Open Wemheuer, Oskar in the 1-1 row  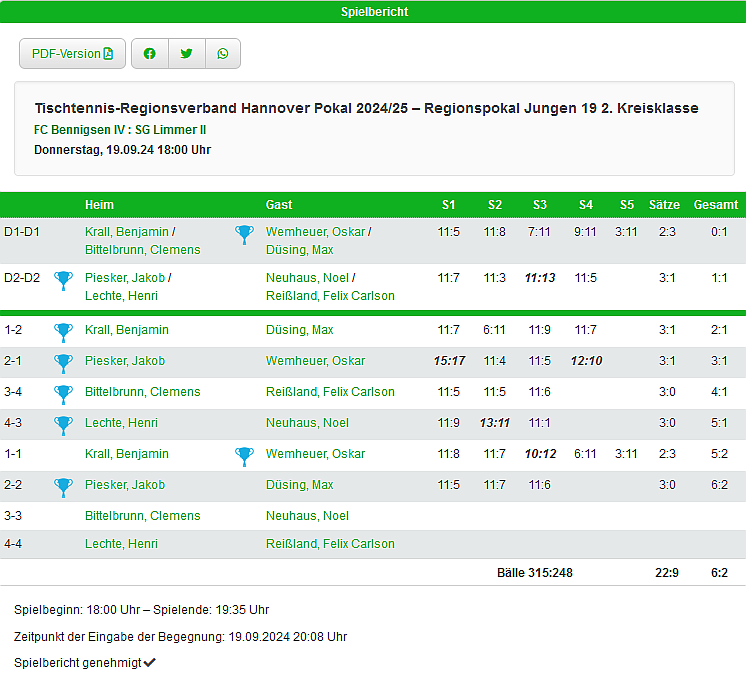point(315,453)
